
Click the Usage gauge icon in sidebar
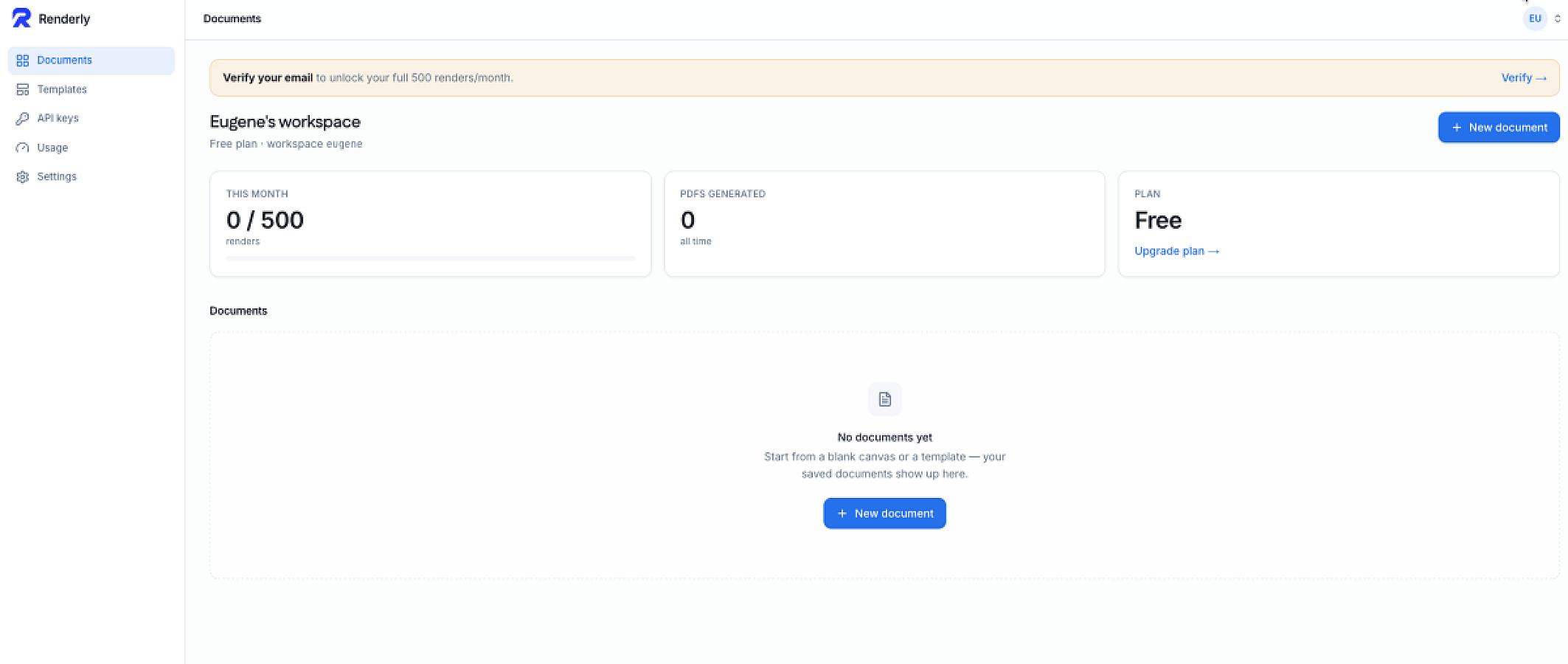(x=23, y=148)
